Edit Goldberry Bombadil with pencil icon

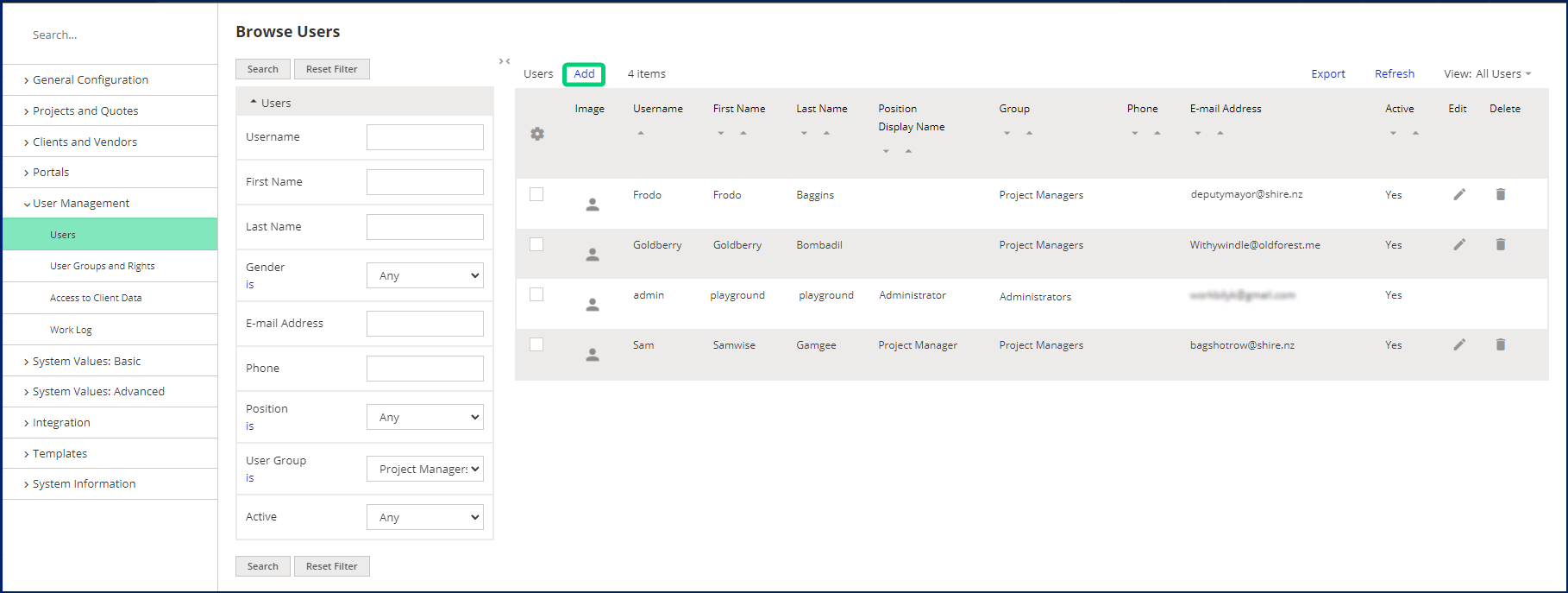click(x=1459, y=244)
